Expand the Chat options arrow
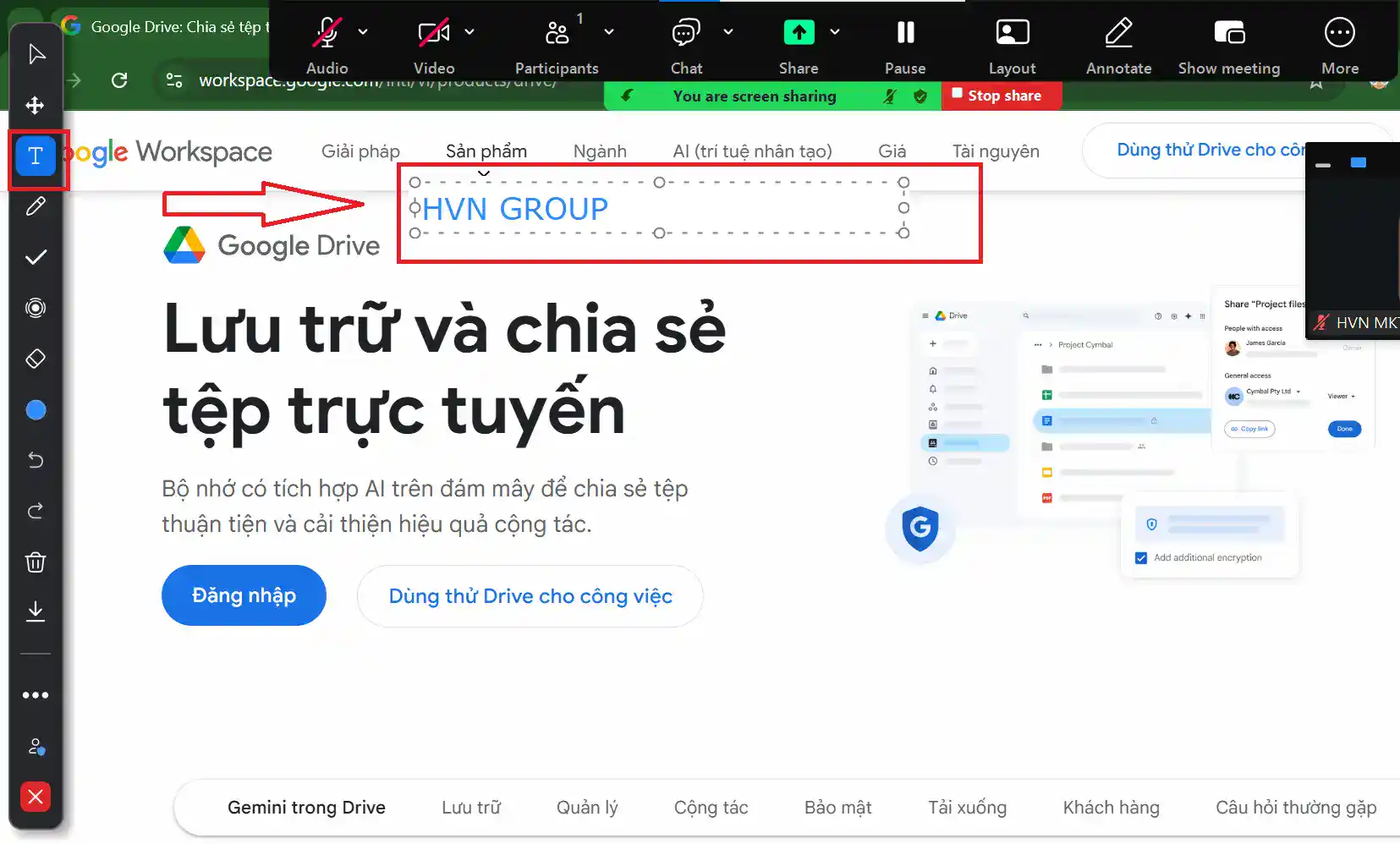Screen dimensions: 1400x844 coord(727,32)
